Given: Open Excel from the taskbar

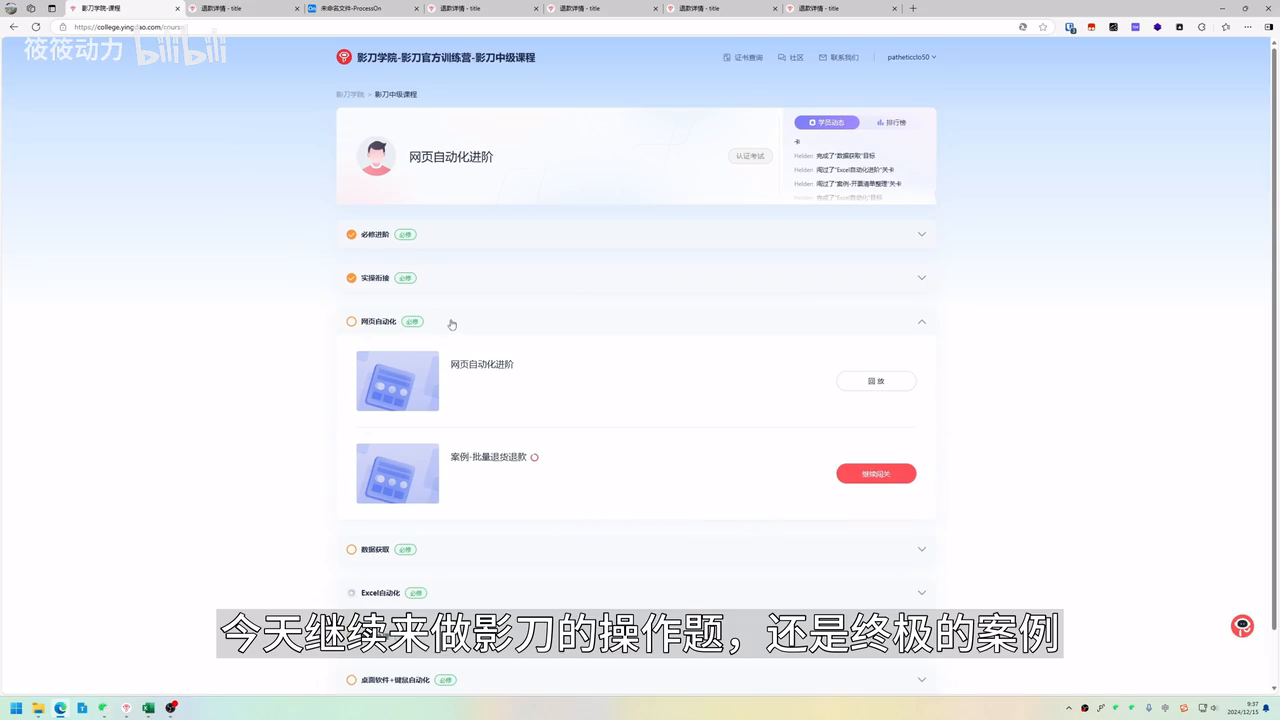Looking at the screenshot, I should click(x=148, y=708).
